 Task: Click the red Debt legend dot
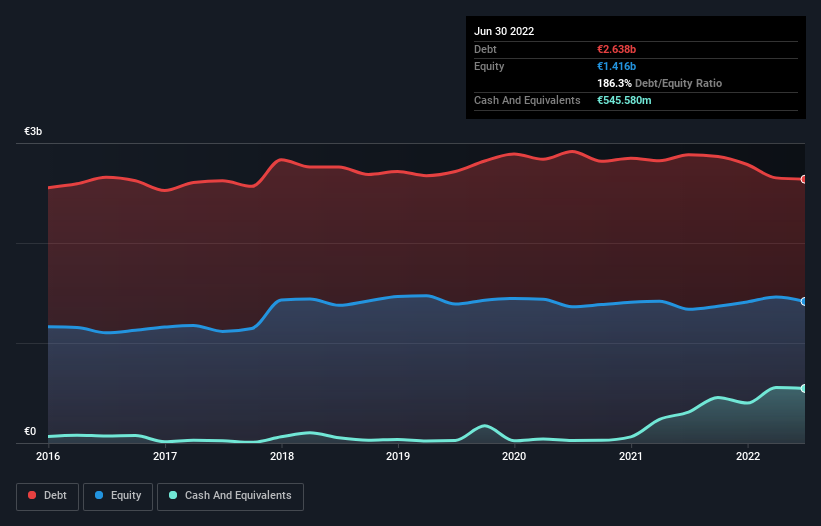[32, 495]
